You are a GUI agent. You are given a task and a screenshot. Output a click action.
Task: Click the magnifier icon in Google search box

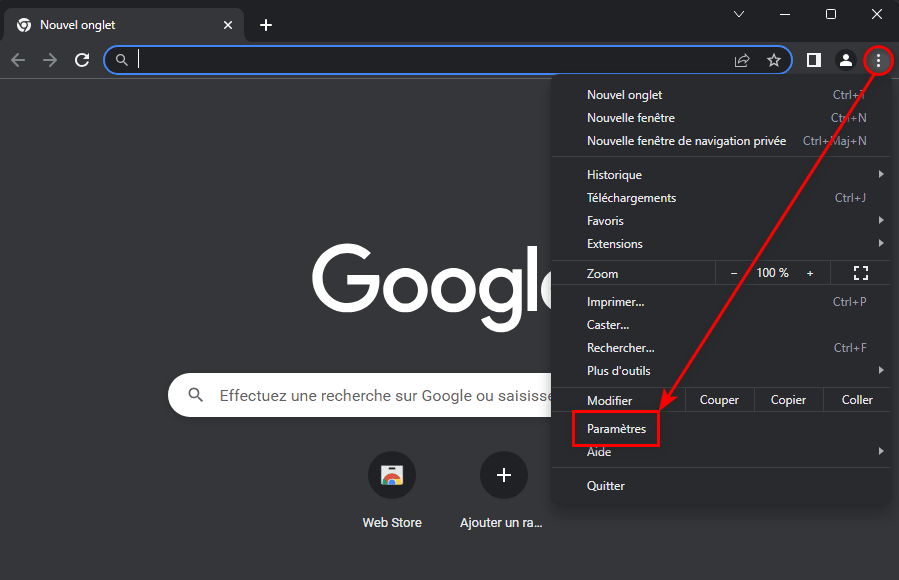pos(196,395)
